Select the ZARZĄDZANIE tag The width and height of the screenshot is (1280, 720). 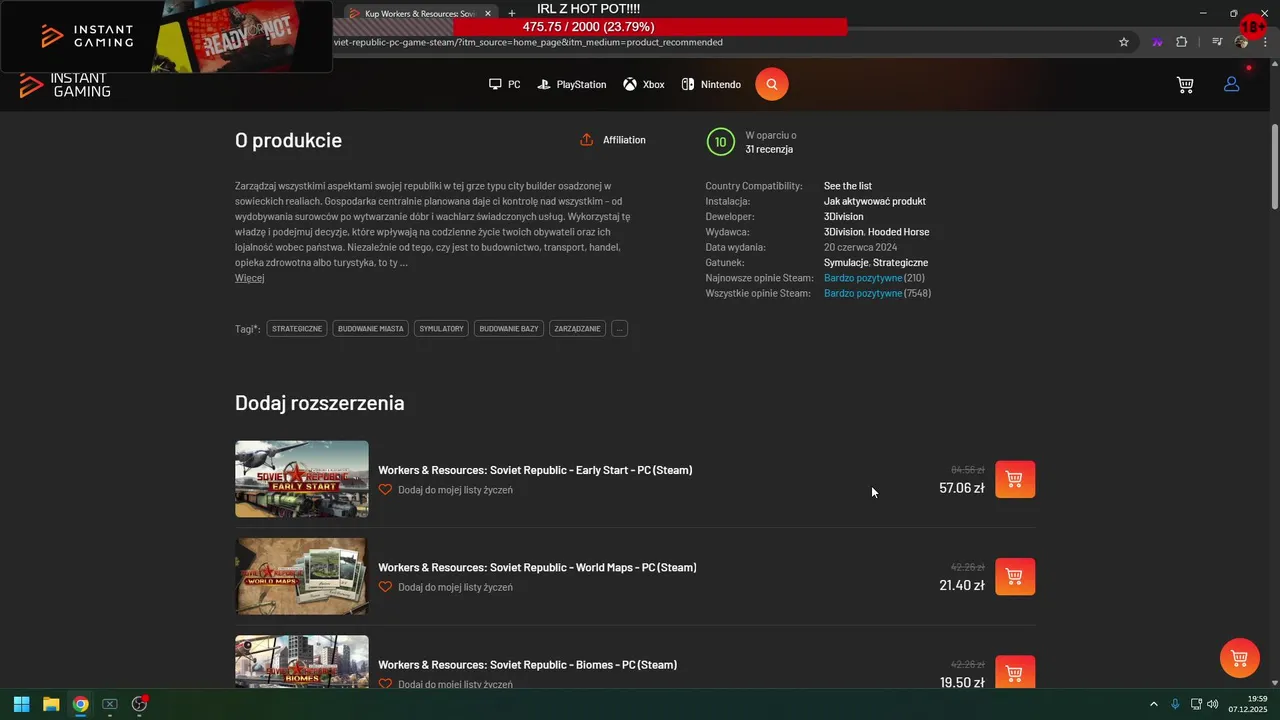pyautogui.click(x=578, y=328)
